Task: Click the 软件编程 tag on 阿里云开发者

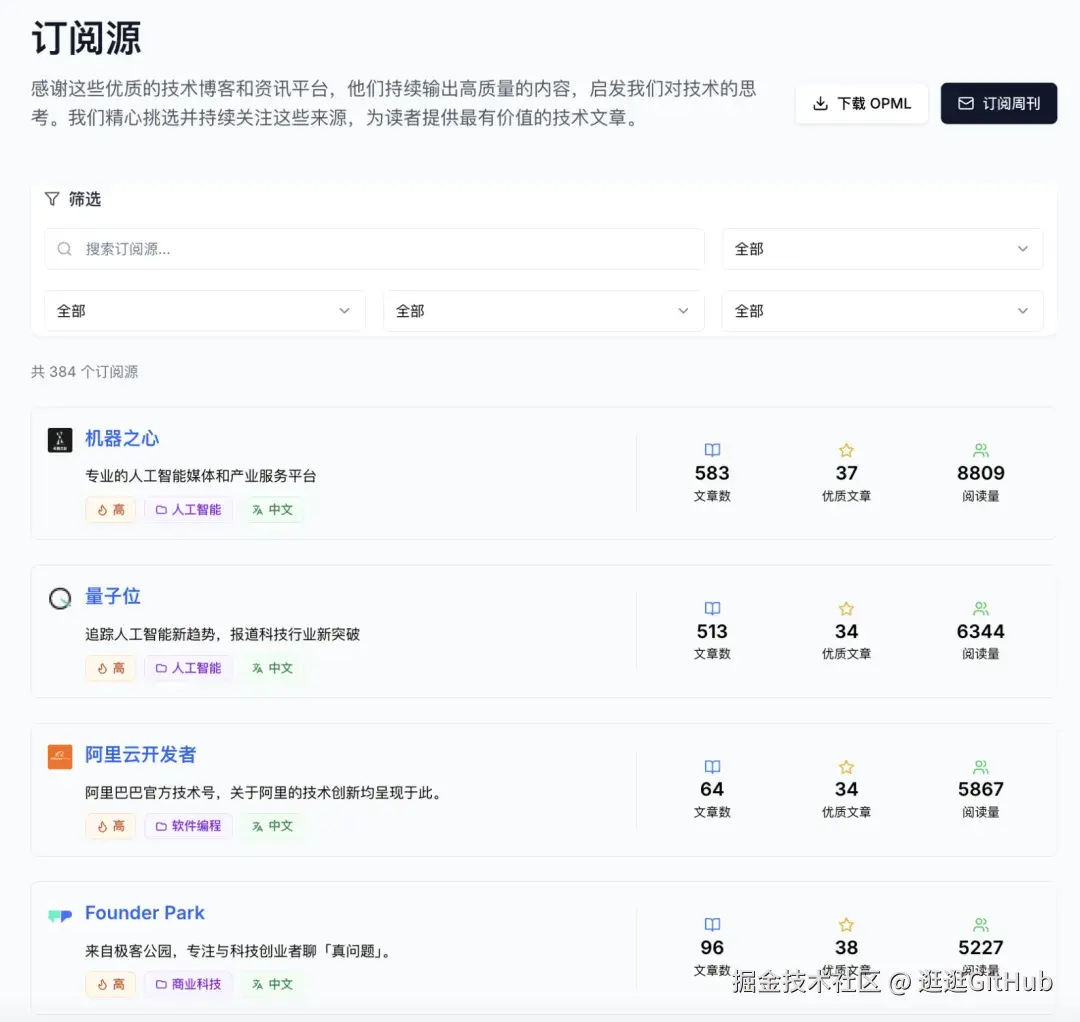Action: point(188,826)
